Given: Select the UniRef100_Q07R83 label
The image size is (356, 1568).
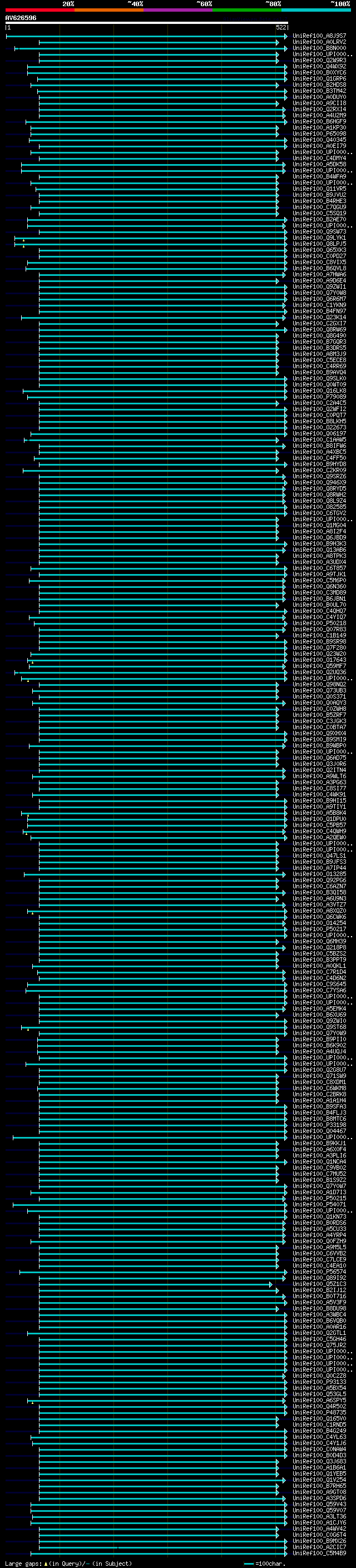Looking at the screenshot, I should coord(319,630).
